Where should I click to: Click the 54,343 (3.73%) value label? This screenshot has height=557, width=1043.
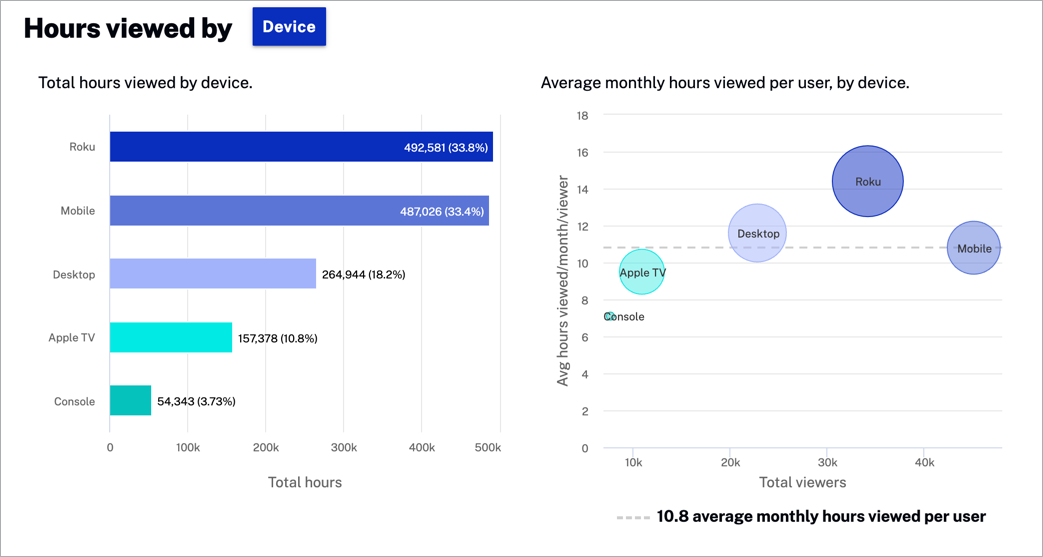[x=196, y=402]
